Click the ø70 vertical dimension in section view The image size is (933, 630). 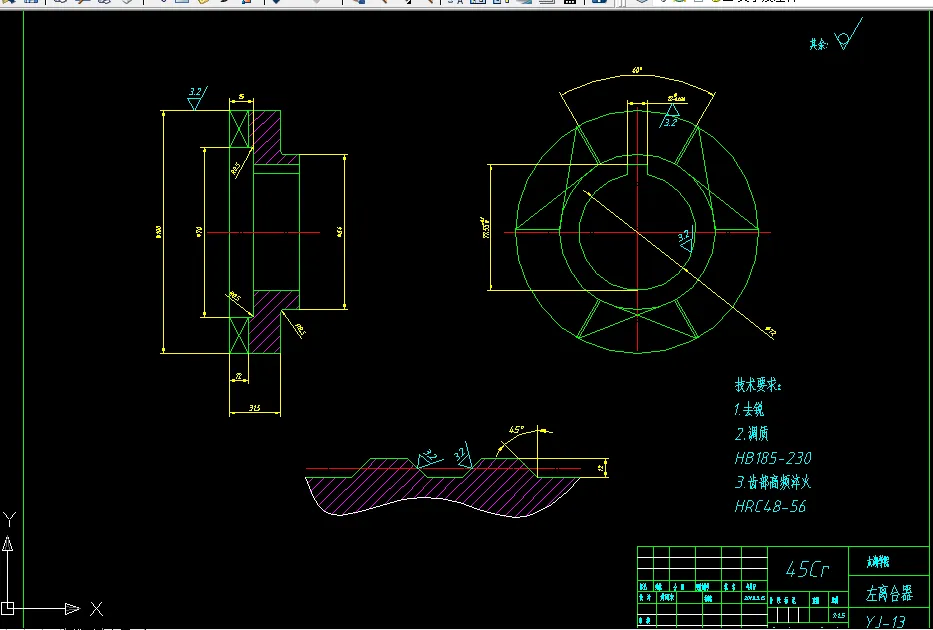click(x=199, y=232)
